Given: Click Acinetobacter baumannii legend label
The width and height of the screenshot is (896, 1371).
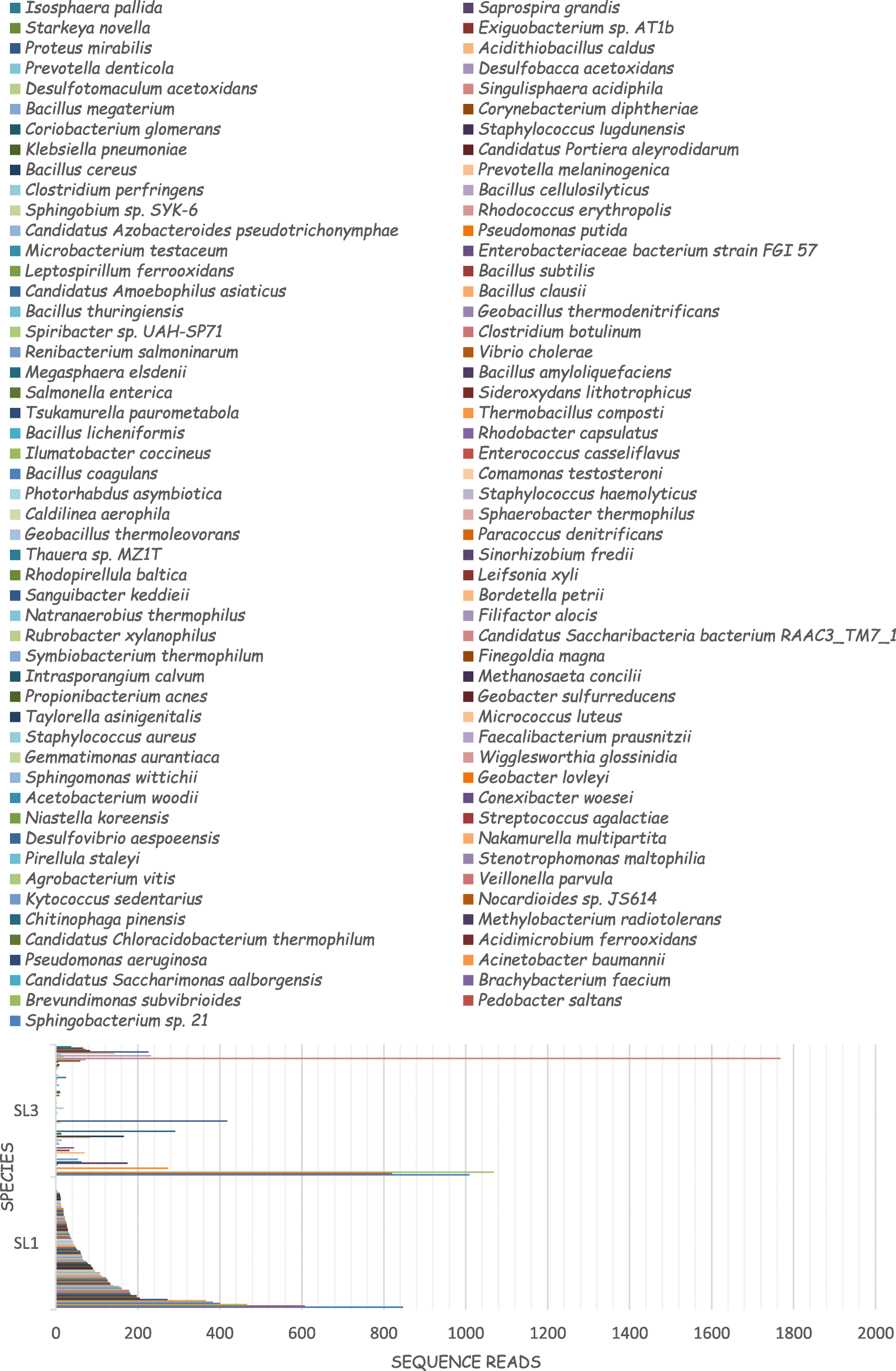Looking at the screenshot, I should (572, 960).
